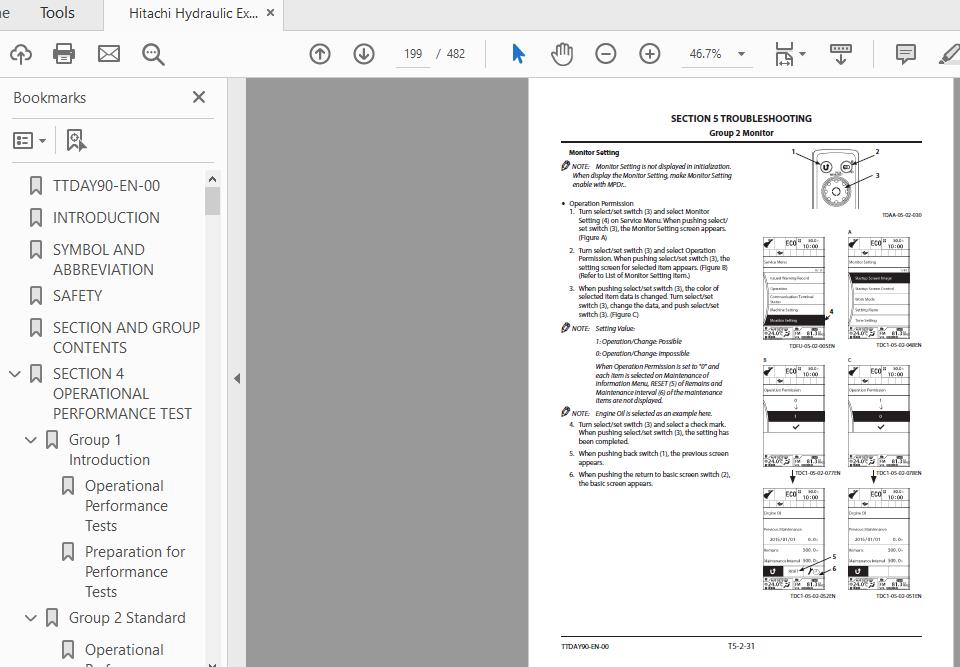Zoom out with minus icon
This screenshot has height=667, width=960.
point(606,54)
